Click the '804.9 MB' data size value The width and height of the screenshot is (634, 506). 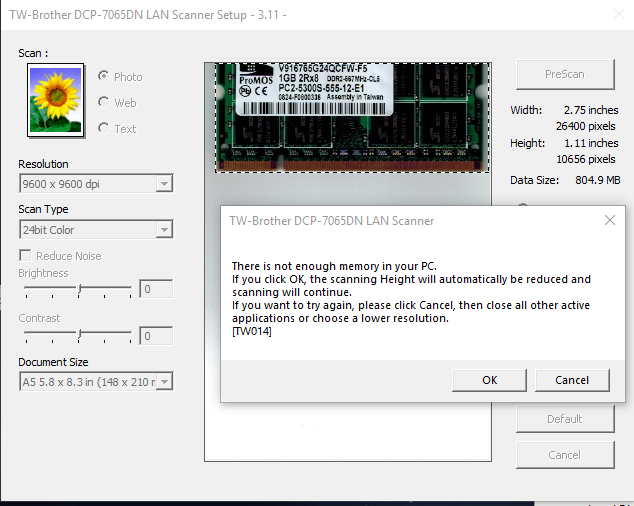[x=598, y=180]
